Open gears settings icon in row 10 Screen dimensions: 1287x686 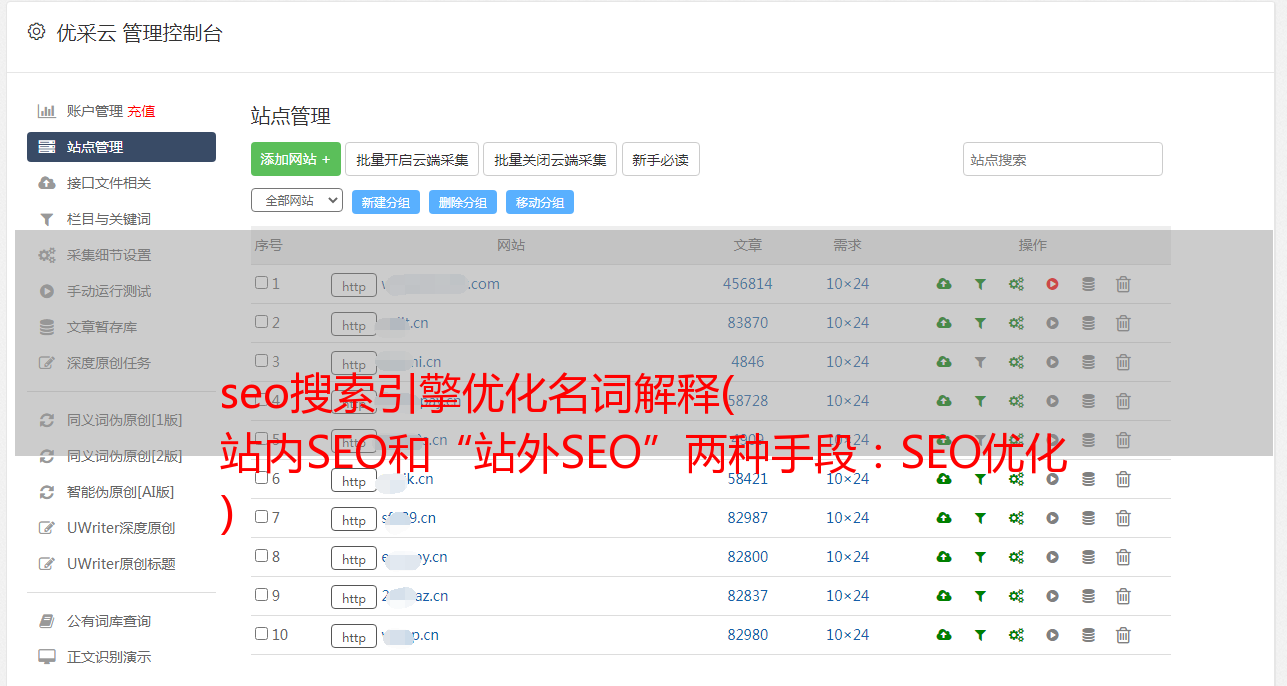[x=1016, y=635]
